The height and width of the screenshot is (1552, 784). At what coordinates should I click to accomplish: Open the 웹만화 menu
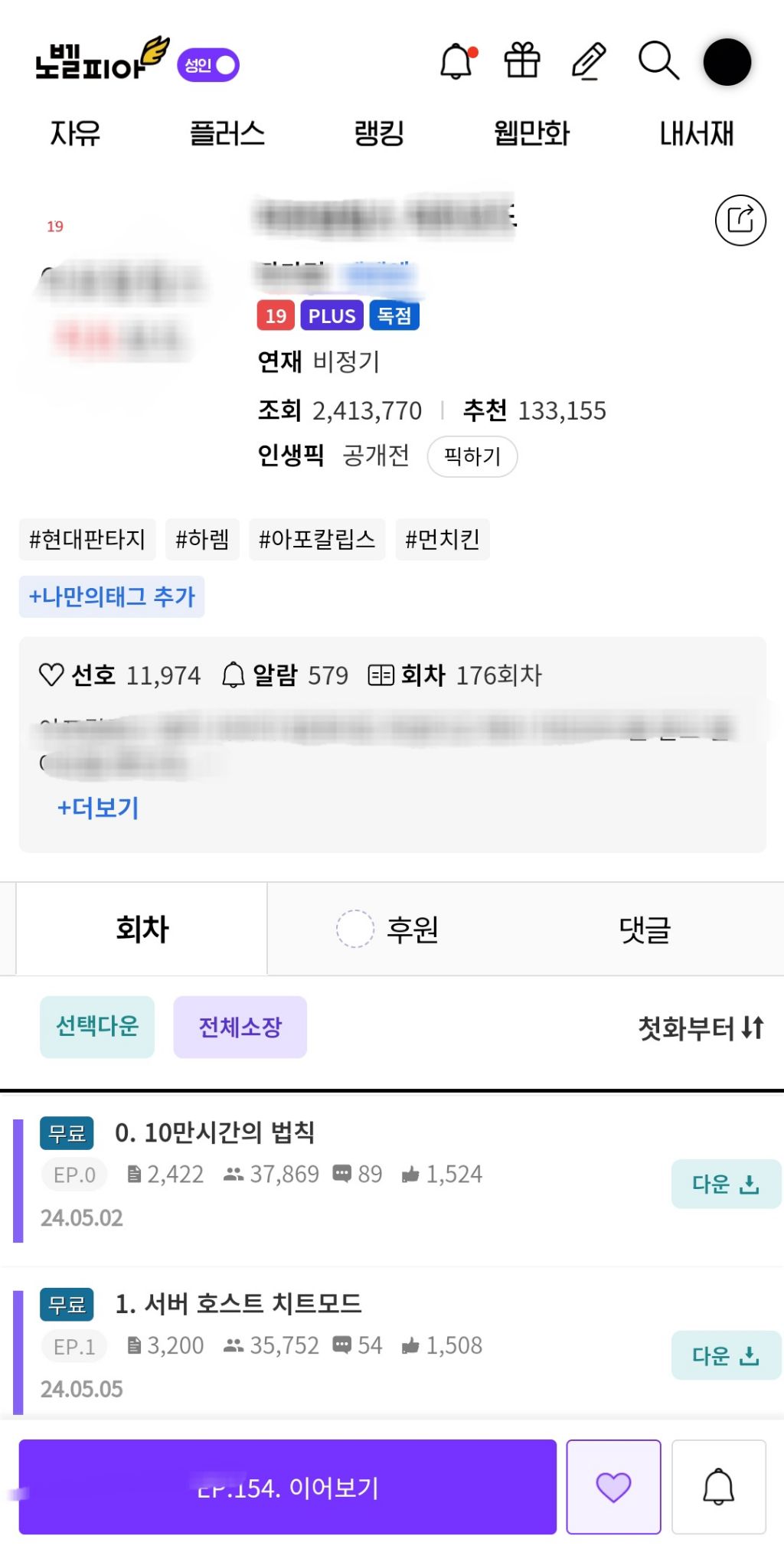[531, 133]
